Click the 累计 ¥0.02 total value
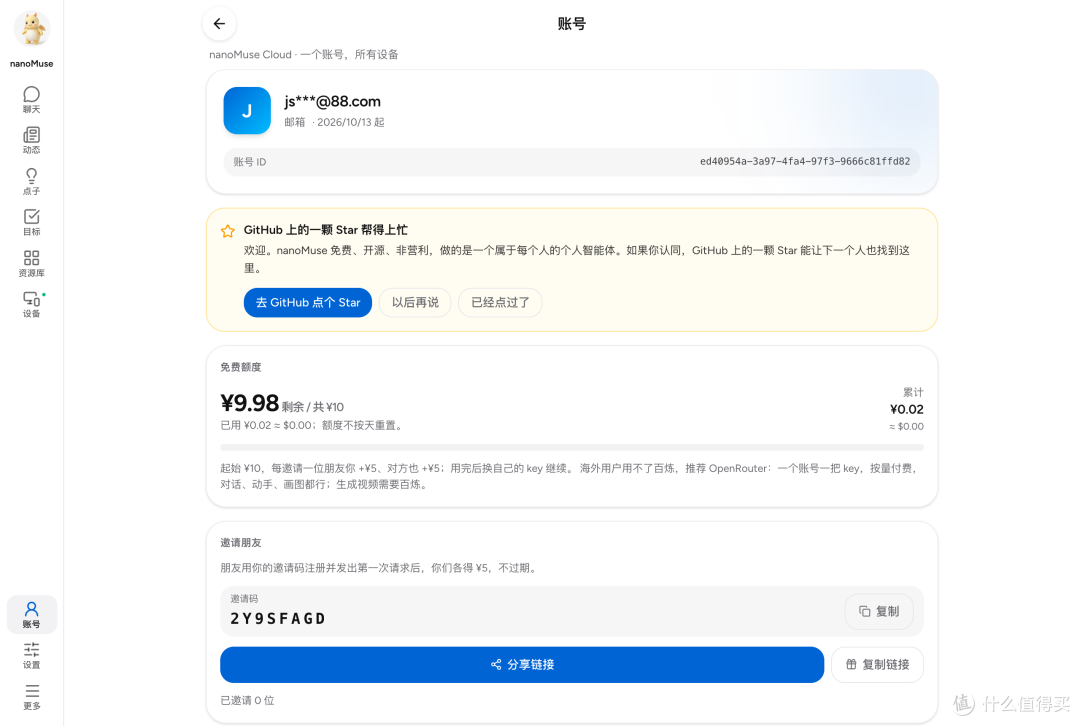The image size is (1080, 726). pyautogui.click(x=906, y=409)
